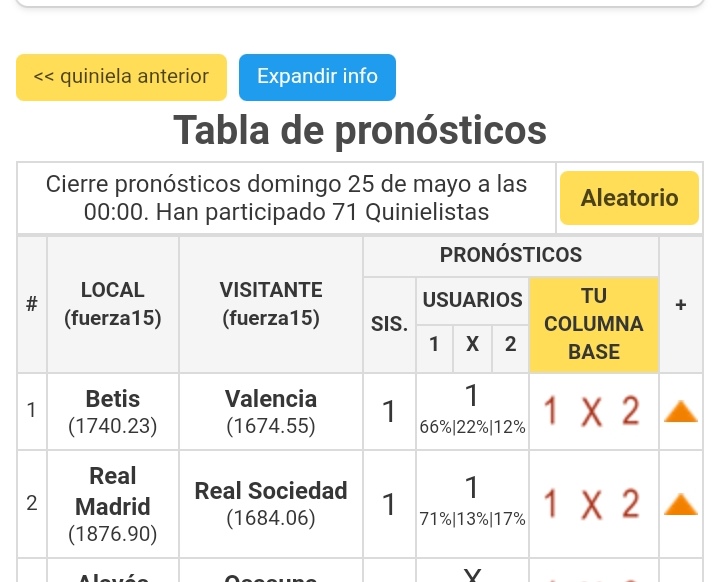
Task: Click the 66%|22%|12% user percentages
Action: pos(472,427)
